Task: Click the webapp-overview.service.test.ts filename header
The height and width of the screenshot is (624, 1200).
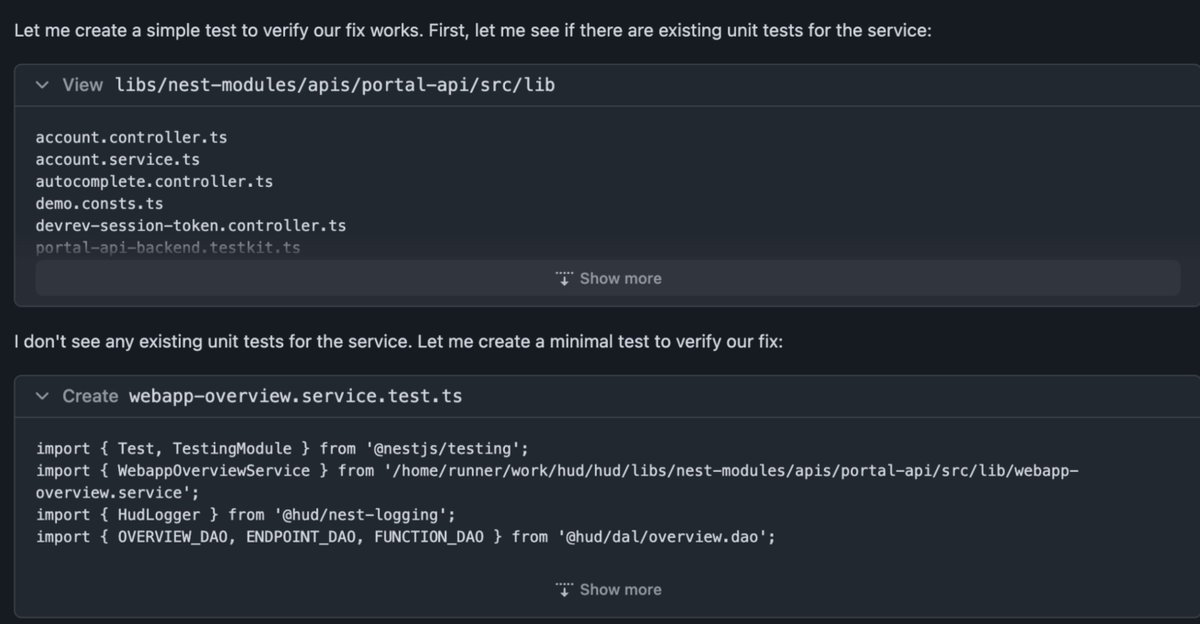Action: [296, 396]
